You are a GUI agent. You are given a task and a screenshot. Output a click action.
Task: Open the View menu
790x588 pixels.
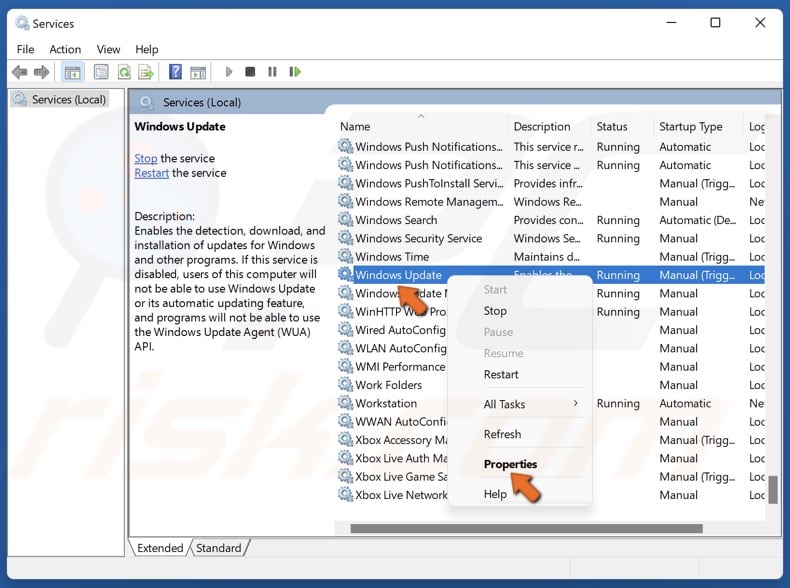coord(108,49)
